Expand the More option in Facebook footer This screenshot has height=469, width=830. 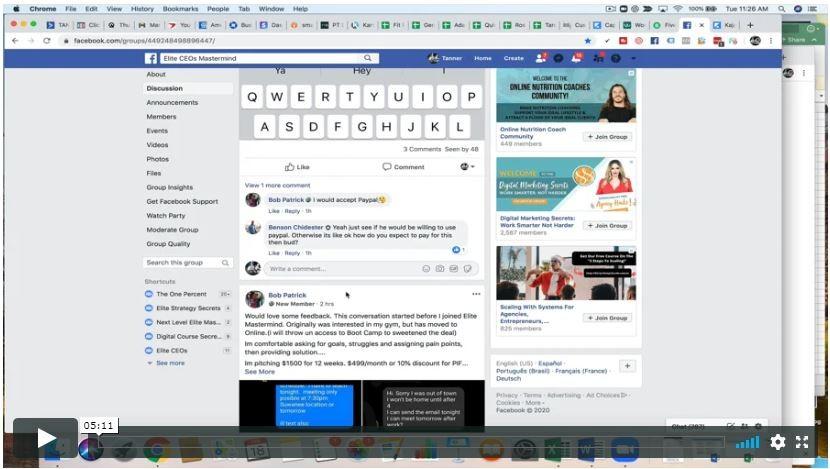tap(533, 403)
